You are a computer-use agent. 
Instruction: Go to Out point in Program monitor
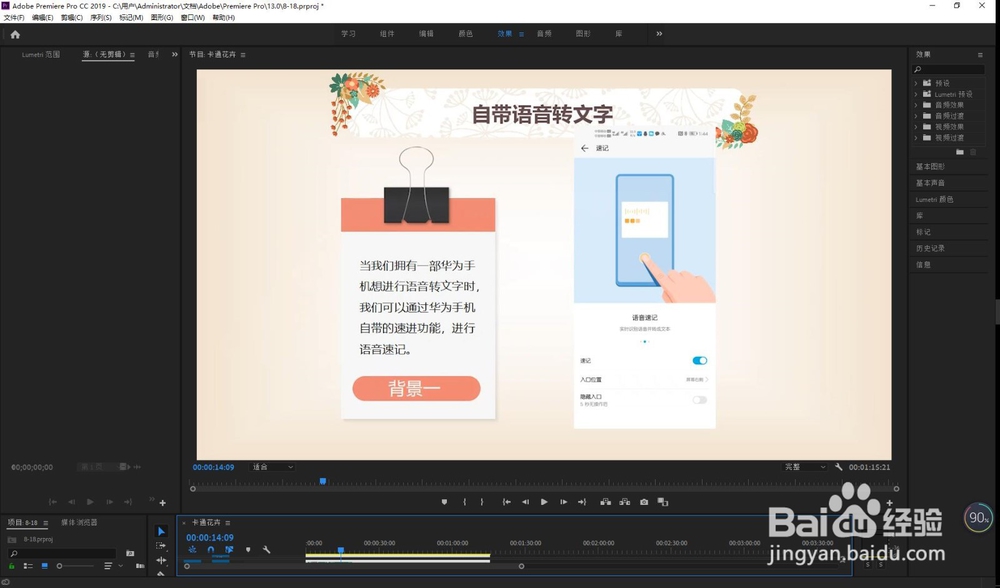pyautogui.click(x=582, y=502)
